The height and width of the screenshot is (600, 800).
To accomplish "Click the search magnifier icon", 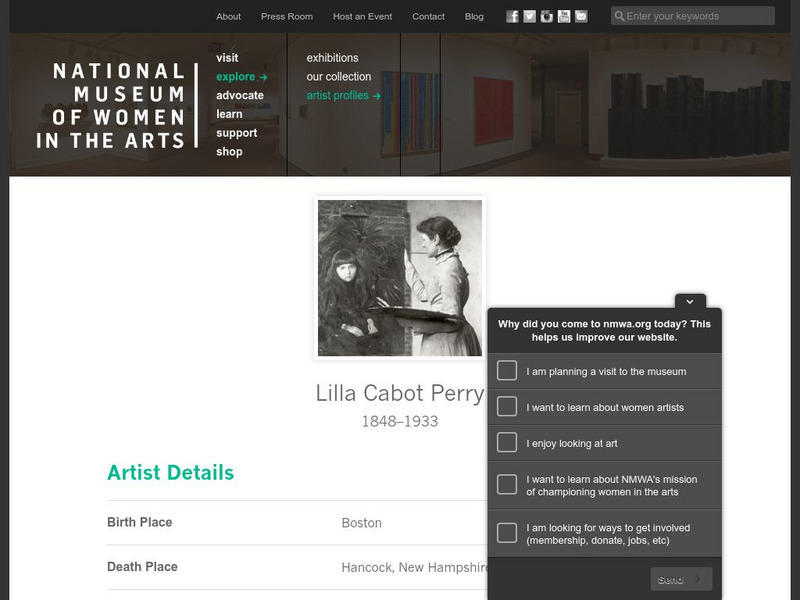I will [x=619, y=16].
